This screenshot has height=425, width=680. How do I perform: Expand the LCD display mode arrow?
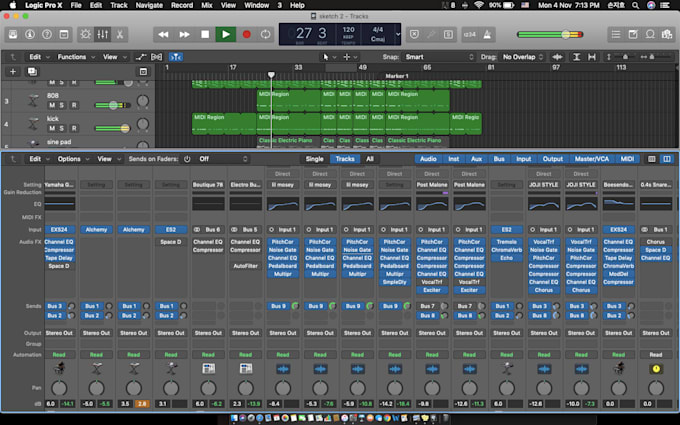click(398, 35)
